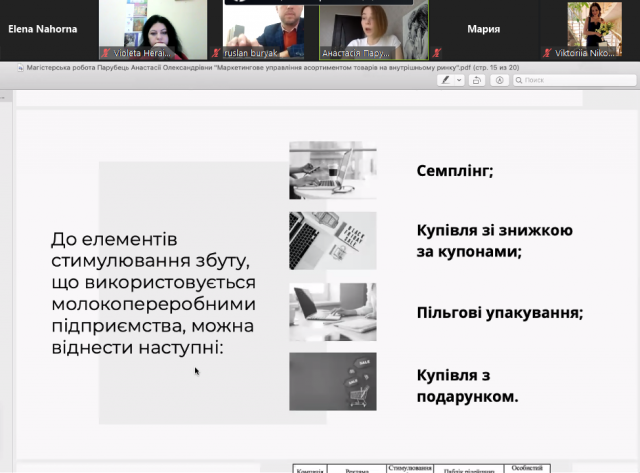Click muted mic icon on Viktoriia Niko tile
The image size is (640, 473).
click(546, 52)
